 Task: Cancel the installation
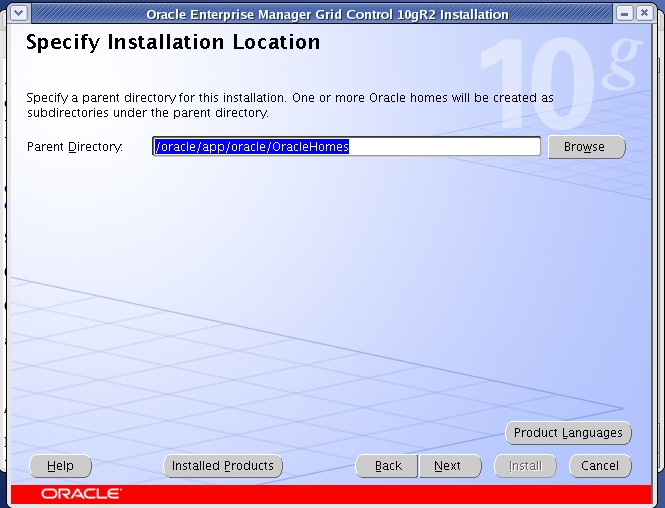coord(600,466)
